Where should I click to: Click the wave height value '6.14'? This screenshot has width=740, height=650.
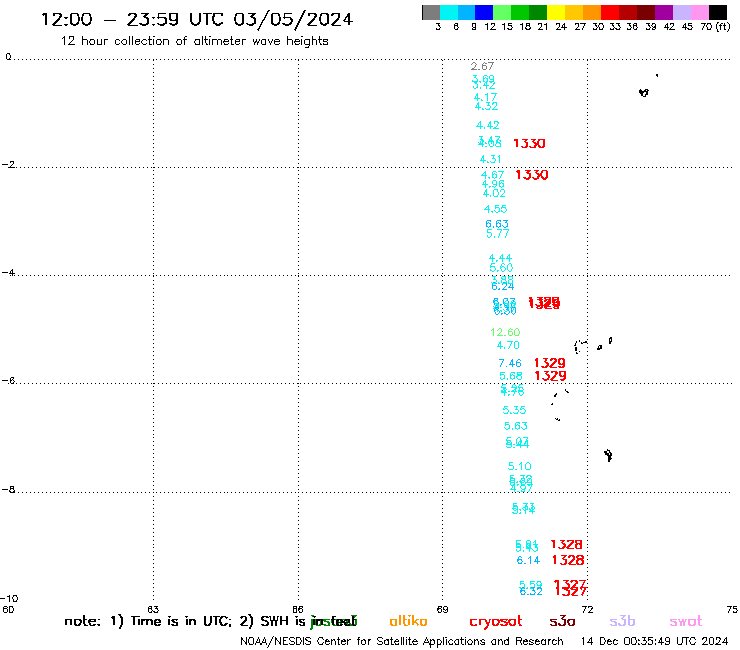click(528, 560)
